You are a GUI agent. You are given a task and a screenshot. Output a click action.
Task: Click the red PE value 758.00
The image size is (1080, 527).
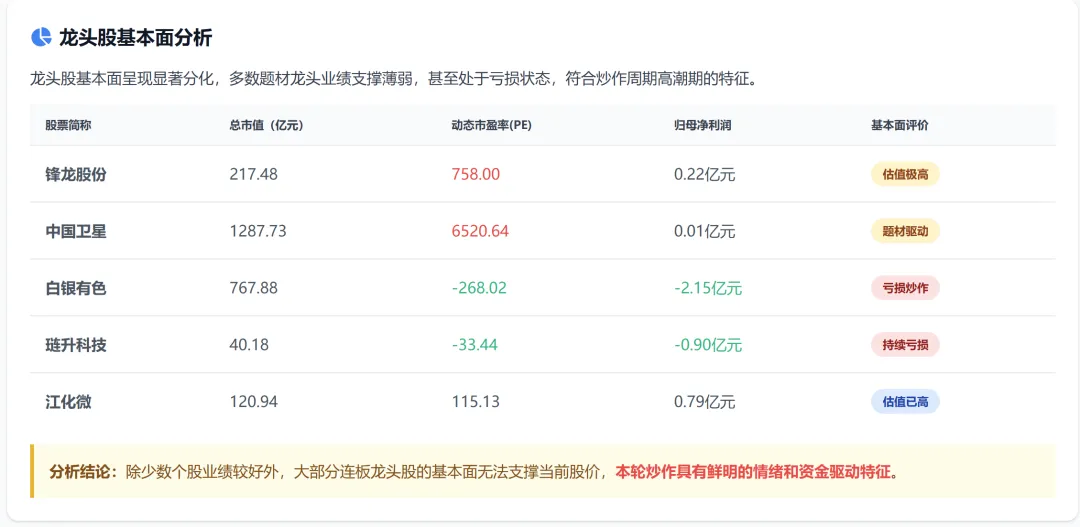tap(476, 174)
